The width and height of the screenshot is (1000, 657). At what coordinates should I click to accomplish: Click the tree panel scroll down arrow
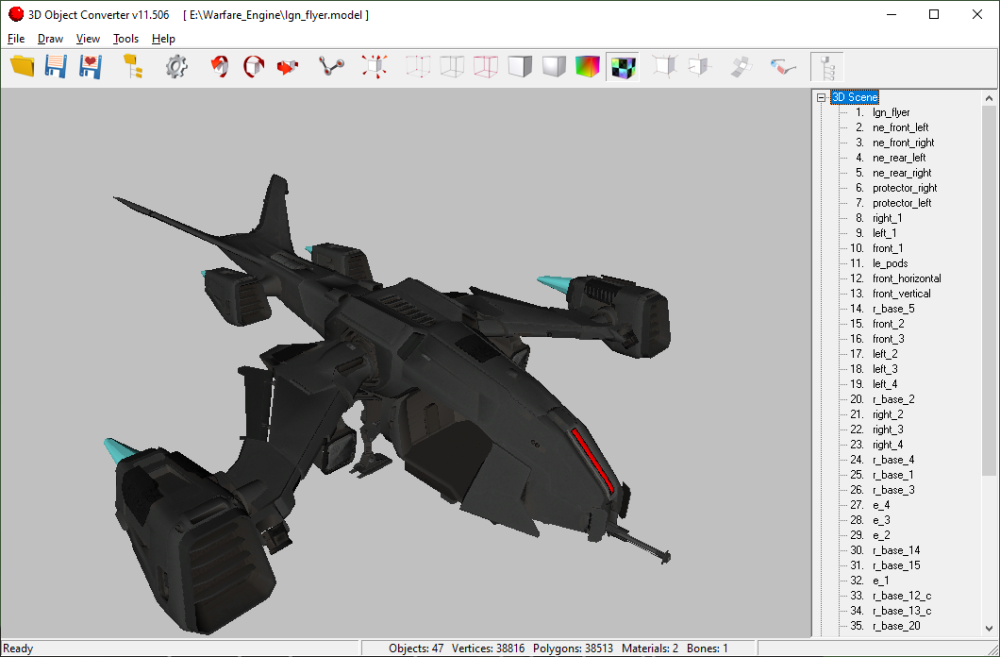pos(989,628)
